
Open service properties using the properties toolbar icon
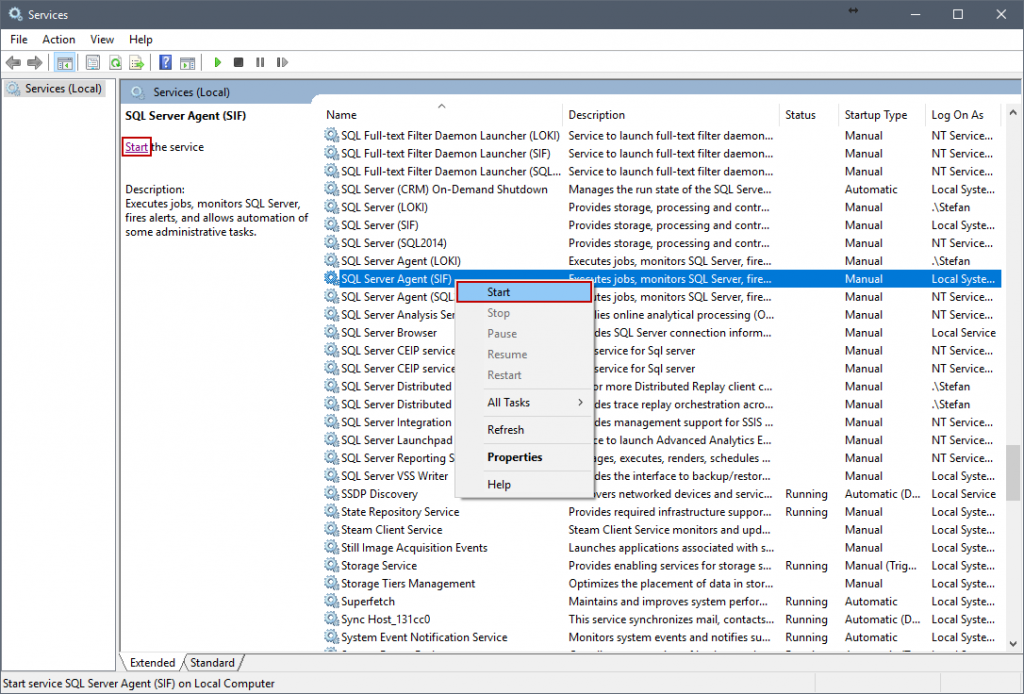[x=94, y=62]
